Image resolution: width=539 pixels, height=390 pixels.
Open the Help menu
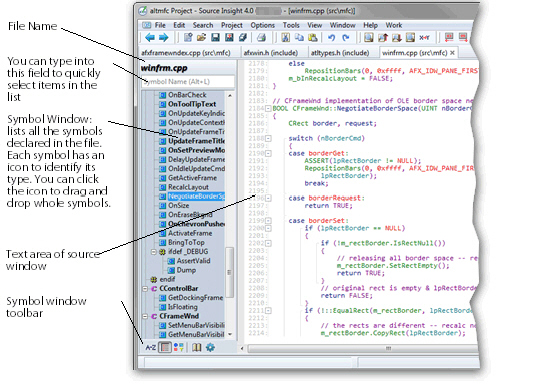click(370, 25)
